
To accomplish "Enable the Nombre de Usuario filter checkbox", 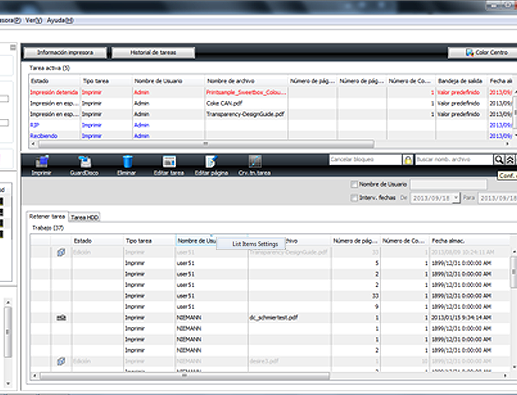I will tap(354, 184).
